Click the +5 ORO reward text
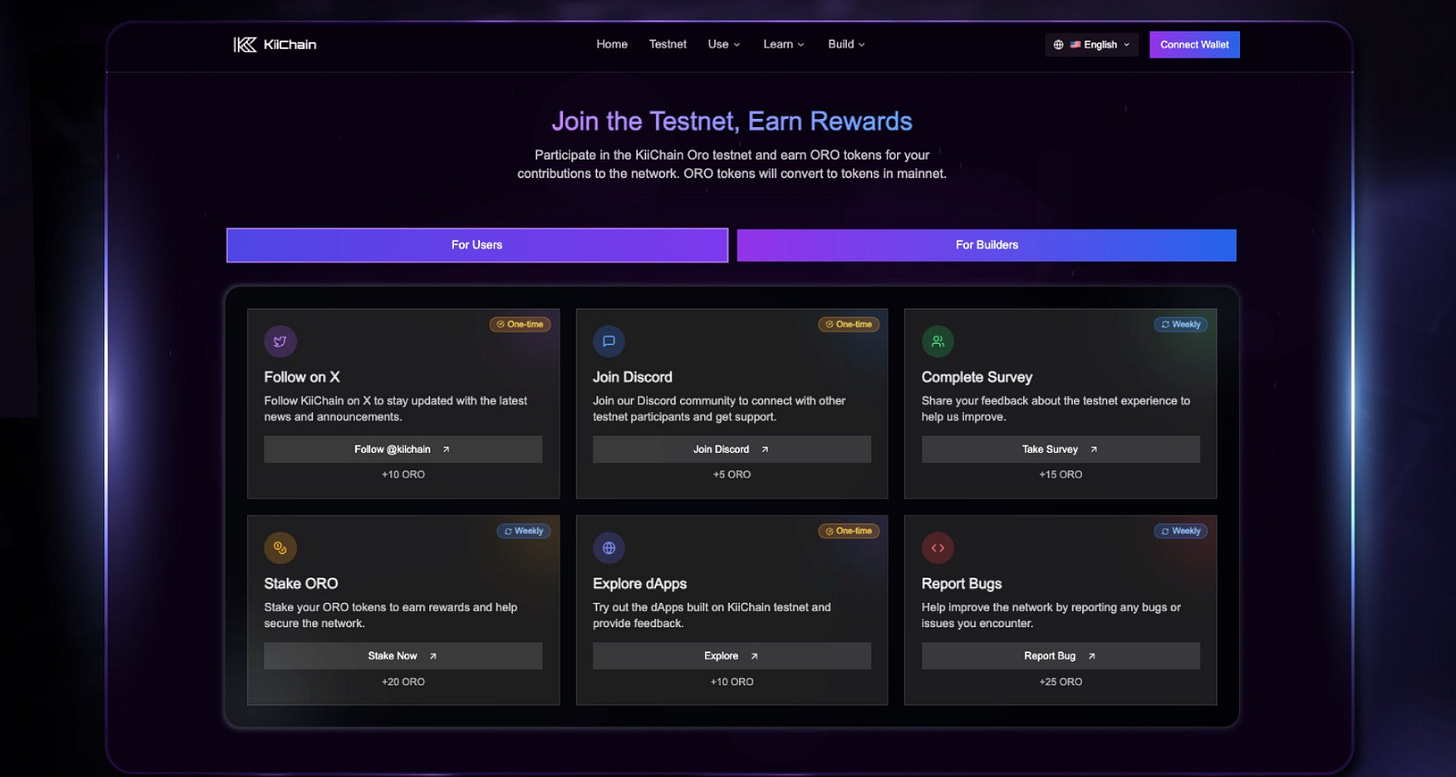1456x777 pixels. click(732, 475)
